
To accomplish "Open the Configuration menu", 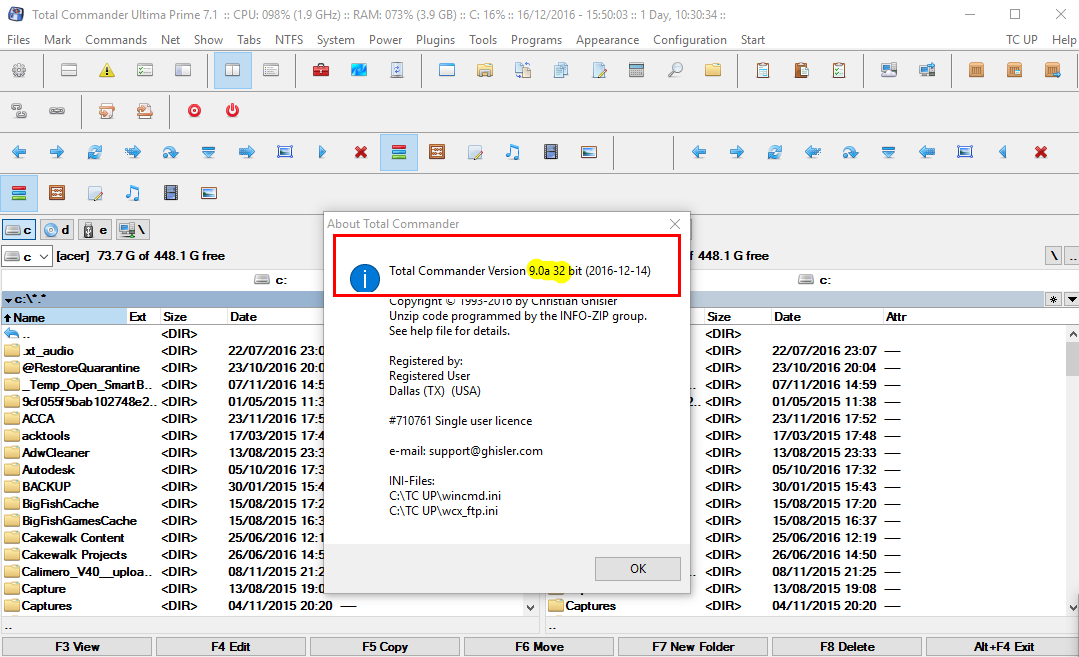I will tap(690, 40).
